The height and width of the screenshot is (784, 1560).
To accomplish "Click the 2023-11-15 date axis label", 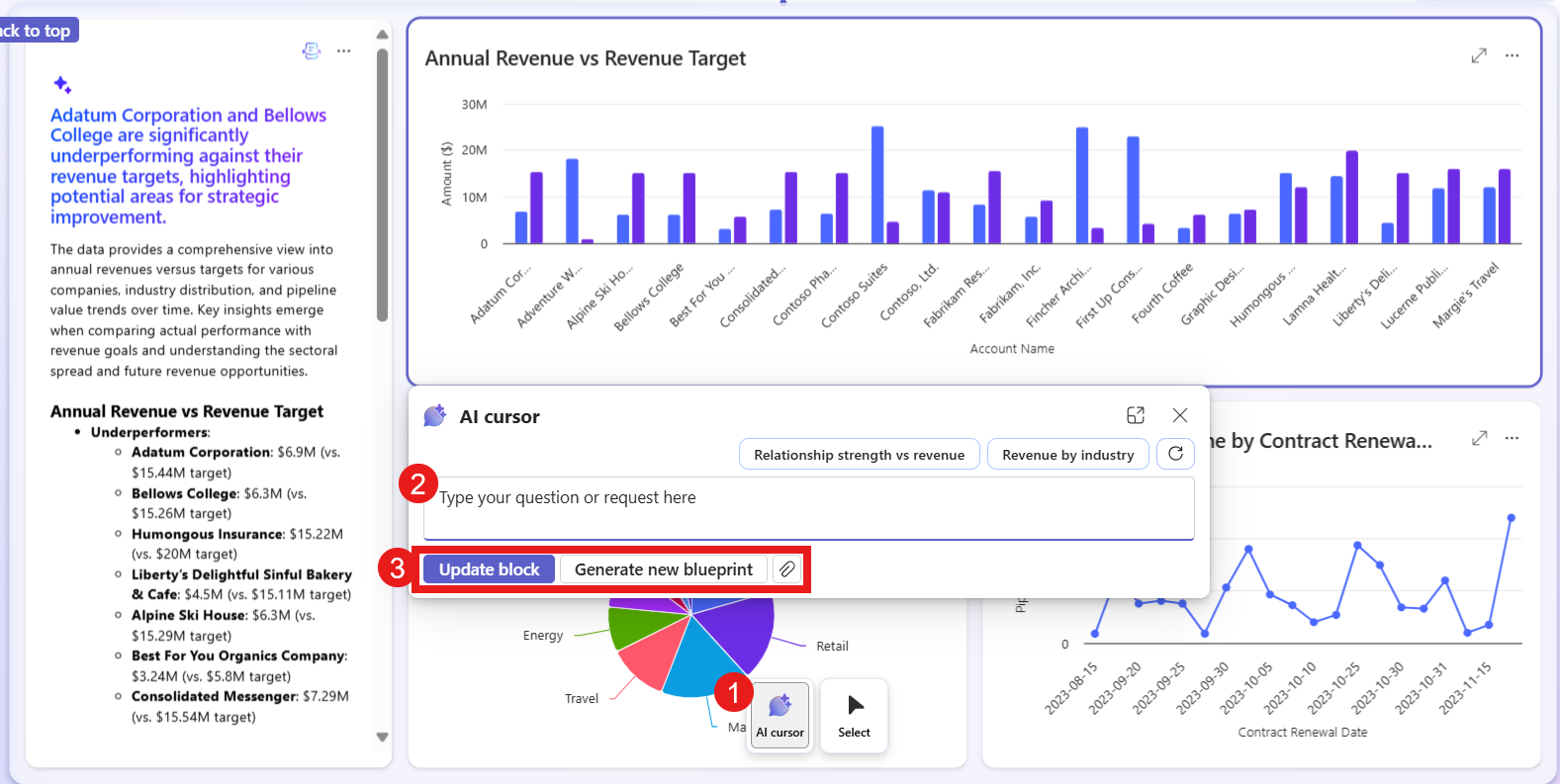I will [1465, 688].
